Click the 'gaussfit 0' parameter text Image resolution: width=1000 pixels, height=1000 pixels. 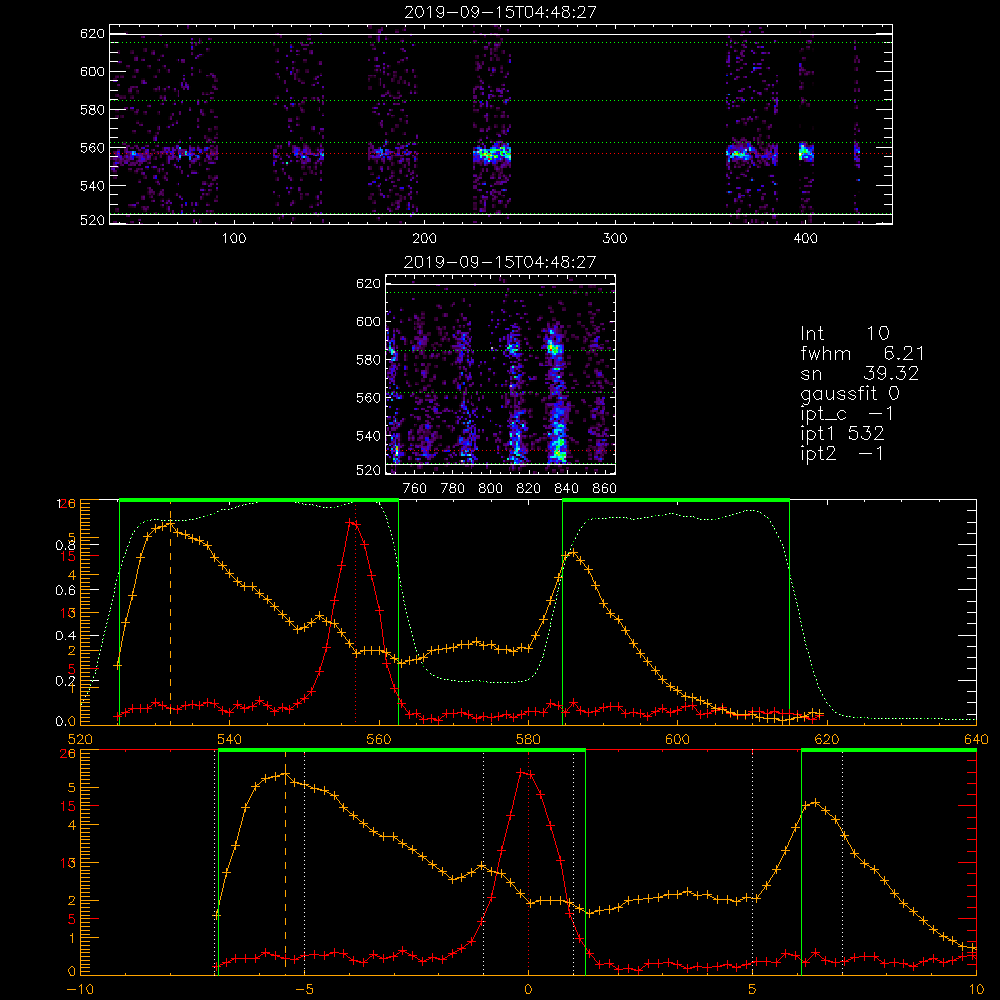[849, 394]
